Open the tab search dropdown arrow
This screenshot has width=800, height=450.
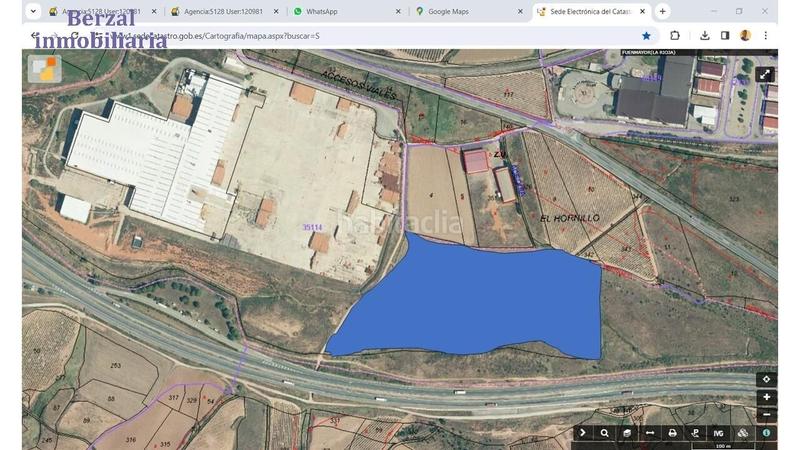32,11
